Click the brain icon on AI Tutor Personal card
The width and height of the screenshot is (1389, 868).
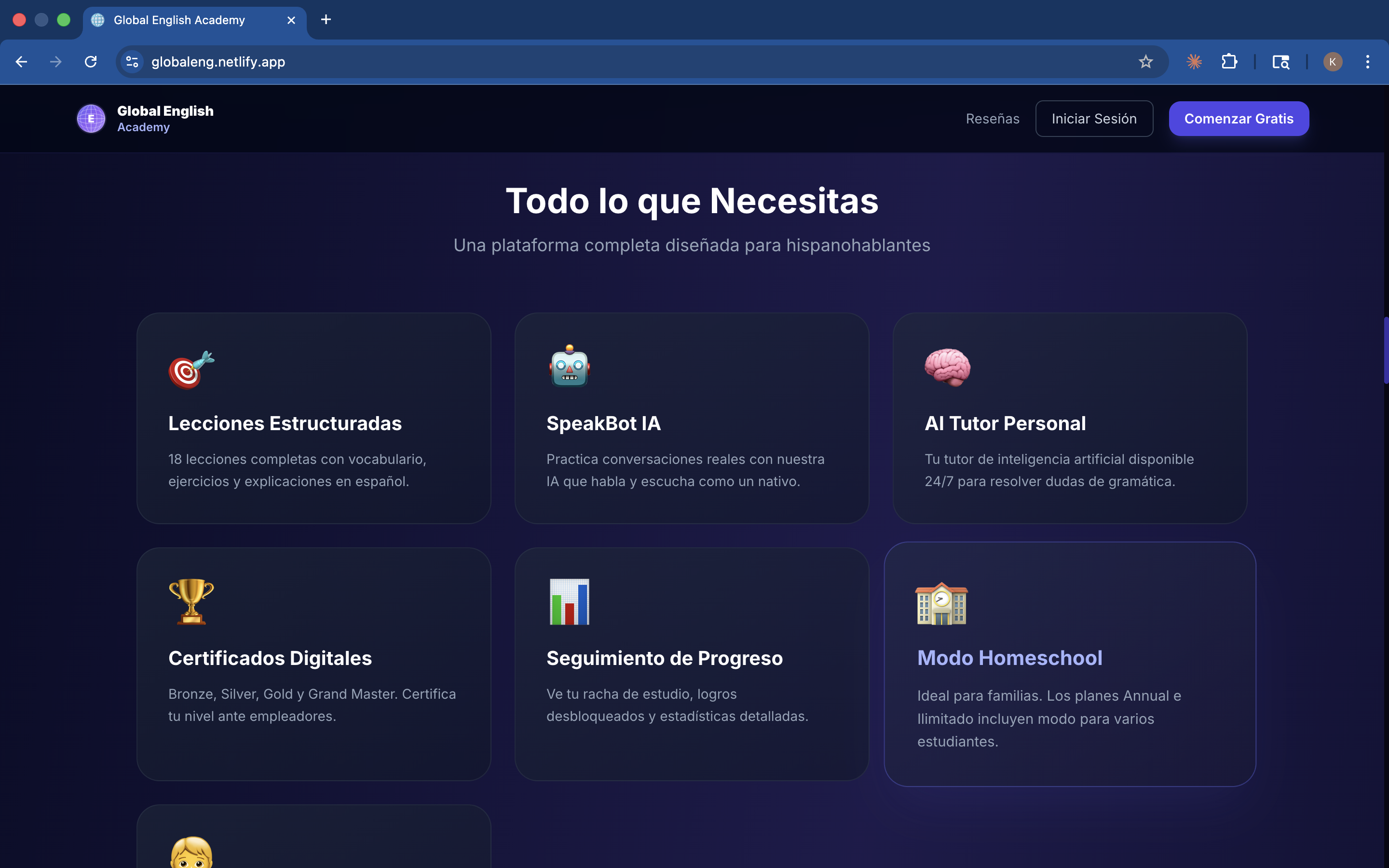(x=947, y=368)
